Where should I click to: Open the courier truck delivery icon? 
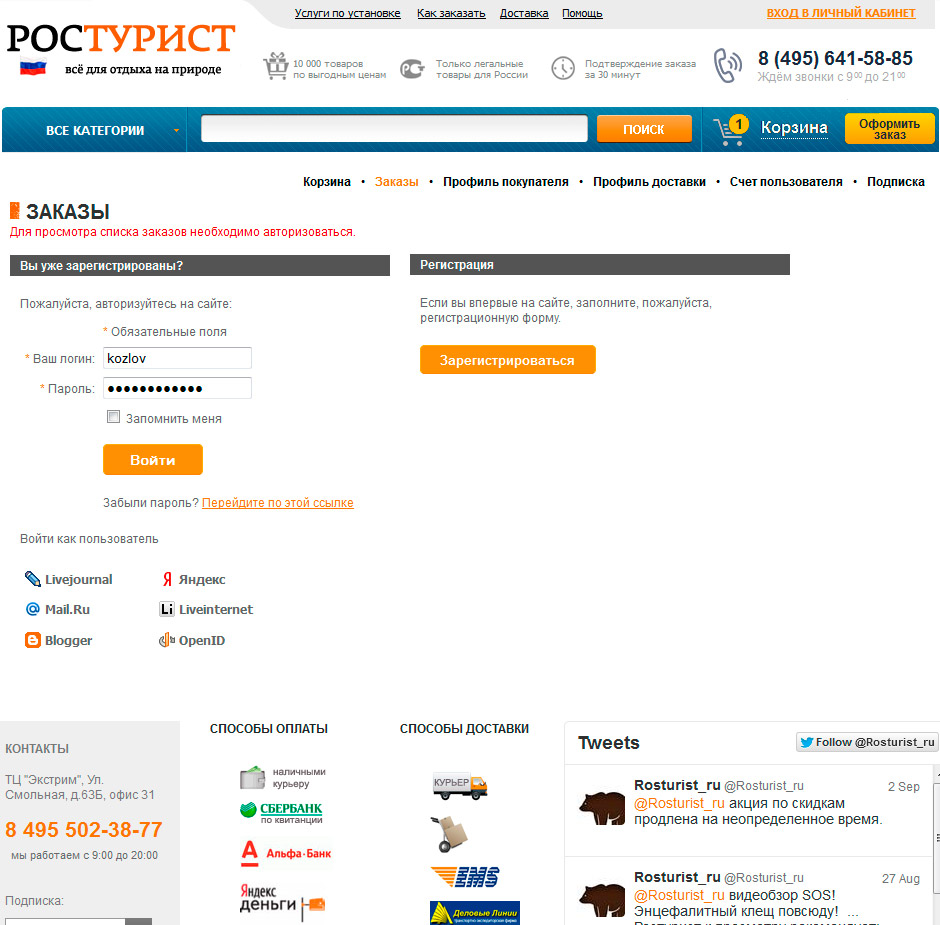coord(460,786)
